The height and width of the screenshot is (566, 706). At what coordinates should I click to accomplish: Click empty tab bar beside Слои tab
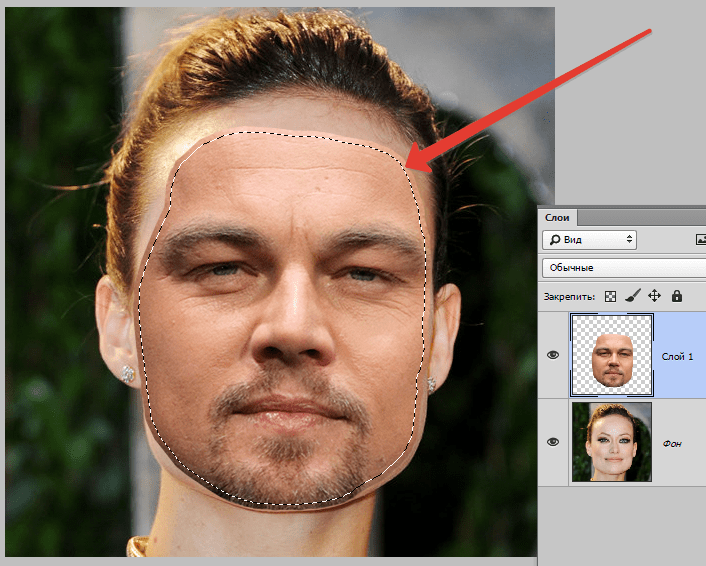(x=640, y=217)
